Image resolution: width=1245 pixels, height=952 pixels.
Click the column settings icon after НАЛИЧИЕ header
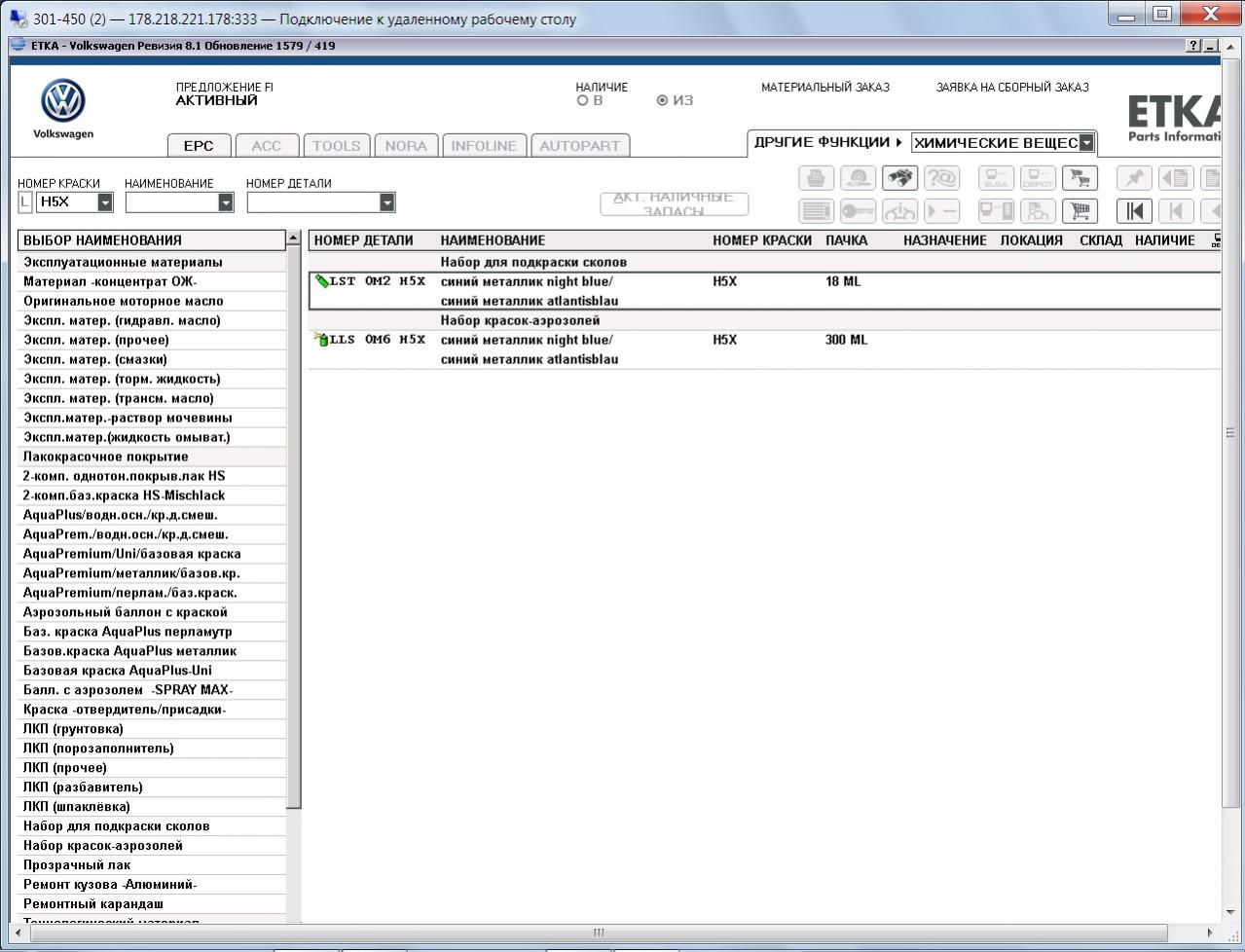[1216, 240]
